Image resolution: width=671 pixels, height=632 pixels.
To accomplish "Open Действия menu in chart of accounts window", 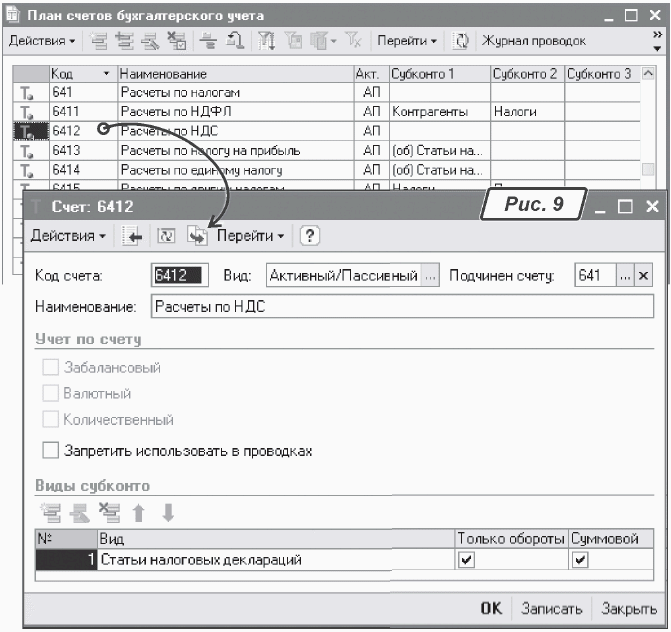I will [42, 41].
